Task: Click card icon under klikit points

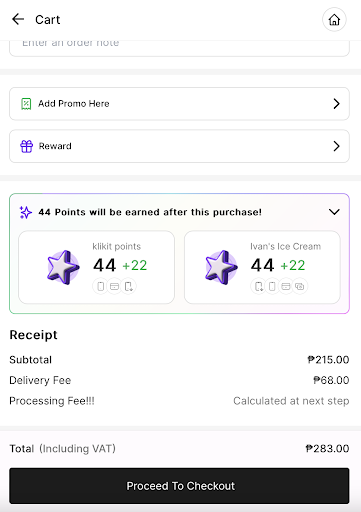Action: [114, 286]
